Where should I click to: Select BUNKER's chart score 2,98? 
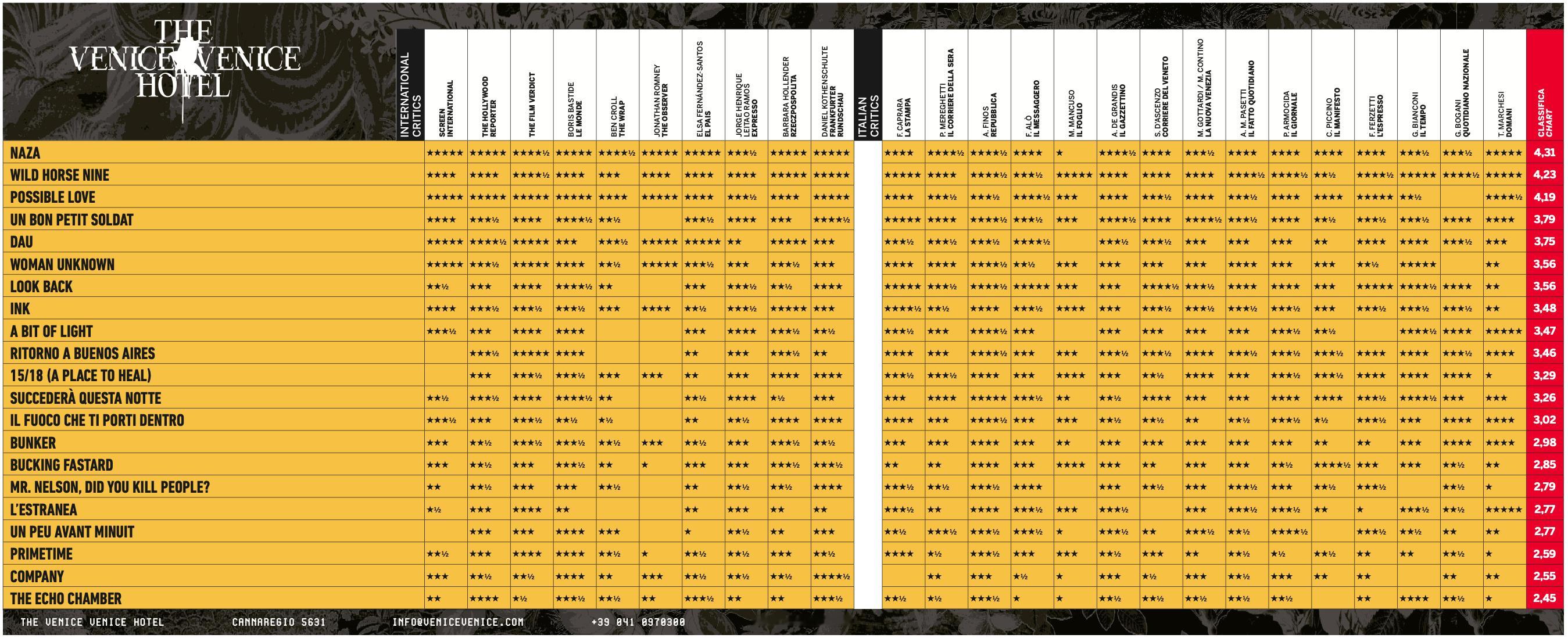coord(1545,443)
